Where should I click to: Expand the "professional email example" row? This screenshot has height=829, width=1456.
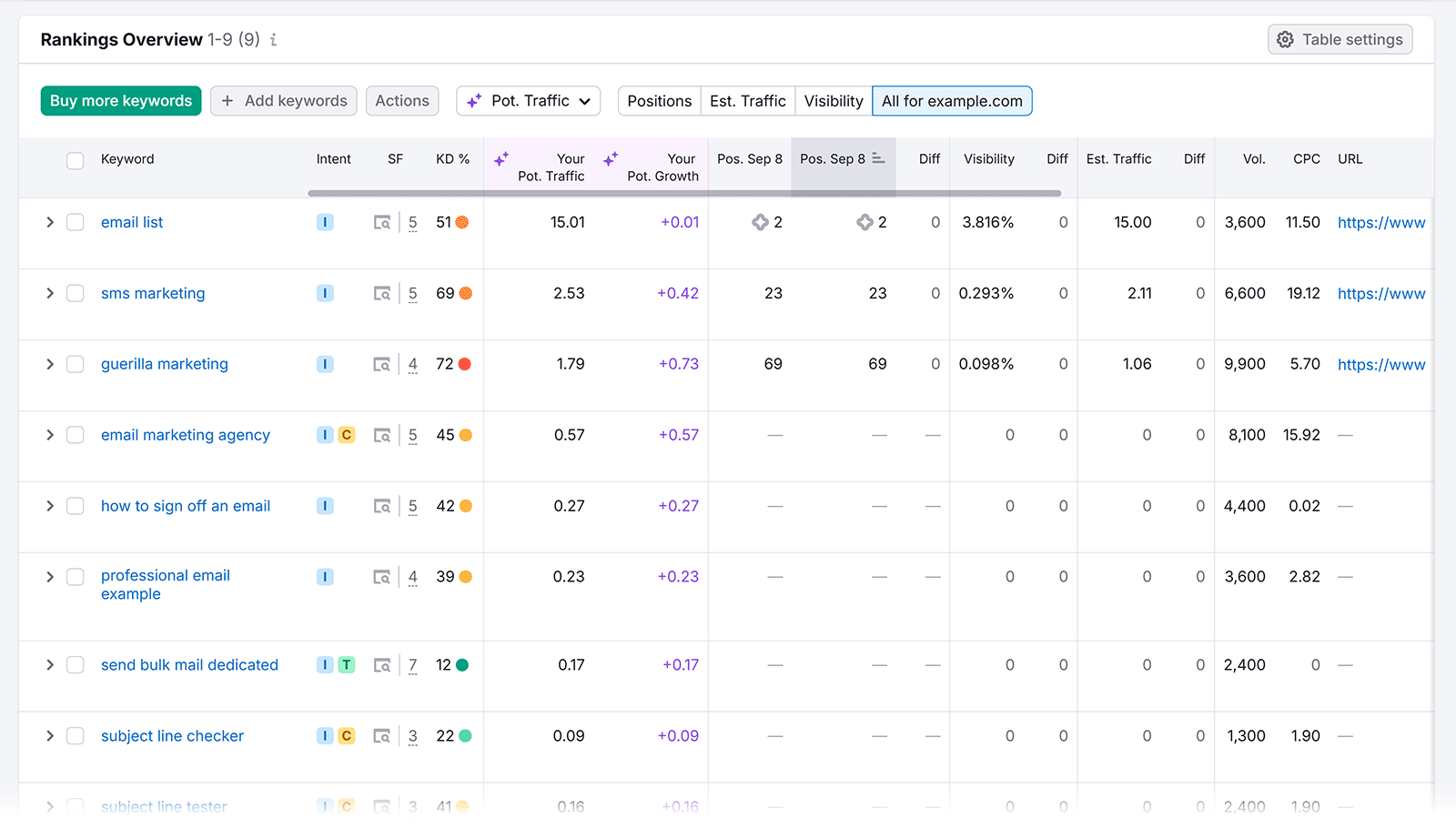50,576
